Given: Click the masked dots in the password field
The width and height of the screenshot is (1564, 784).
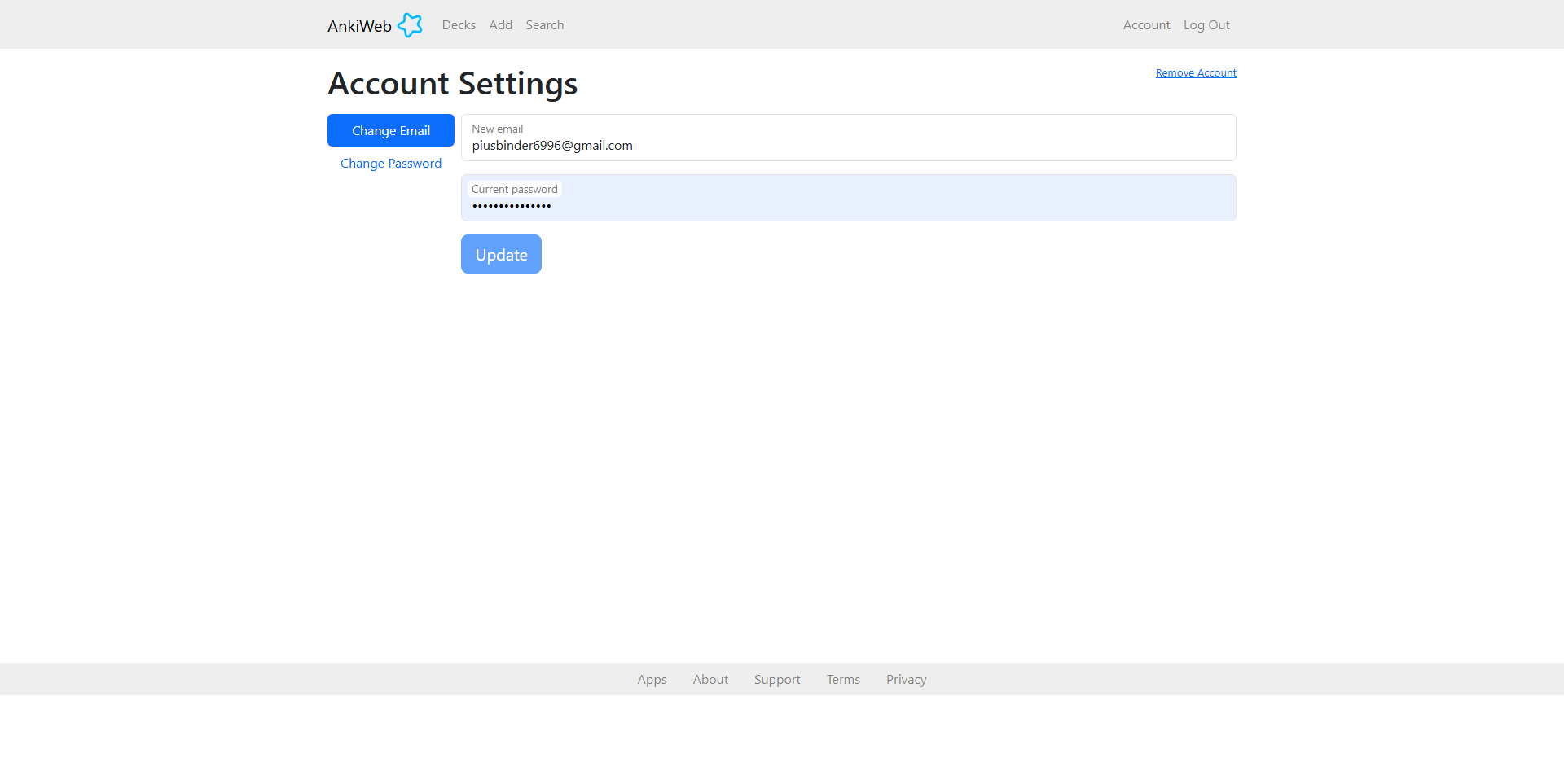Looking at the screenshot, I should coord(512,206).
